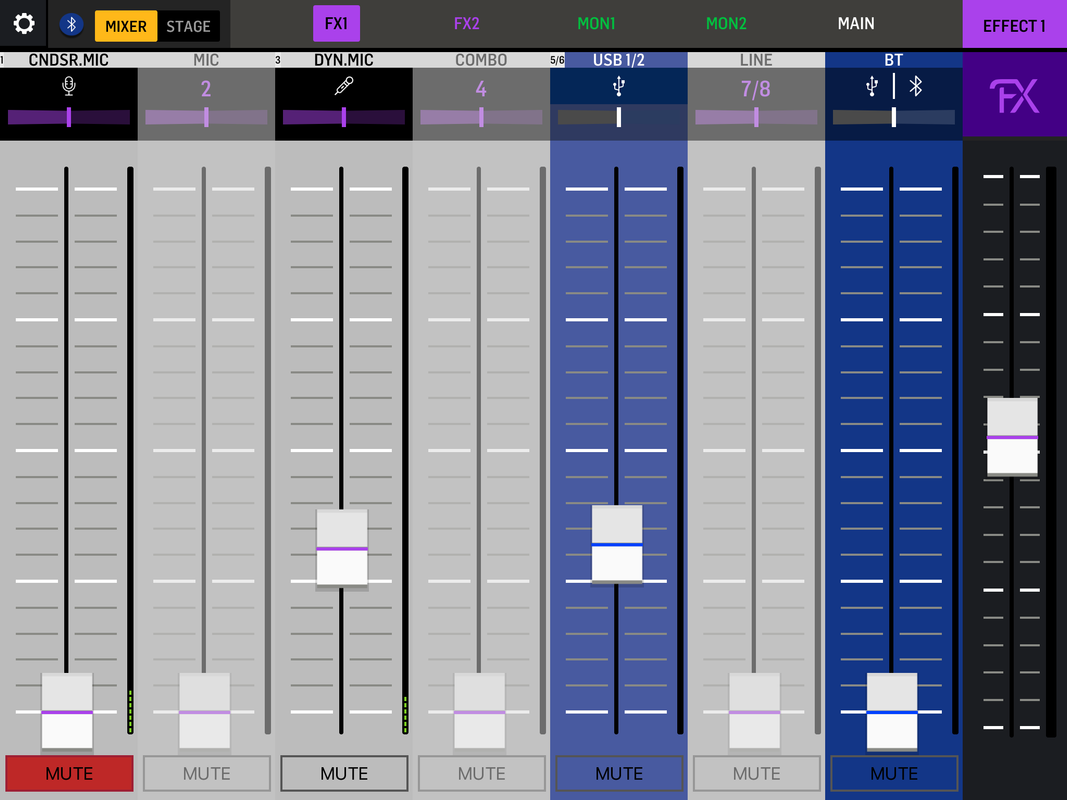Tap the Bluetooth icon on the BT channel
Viewport: 1067px width, 800px height.
915,86
